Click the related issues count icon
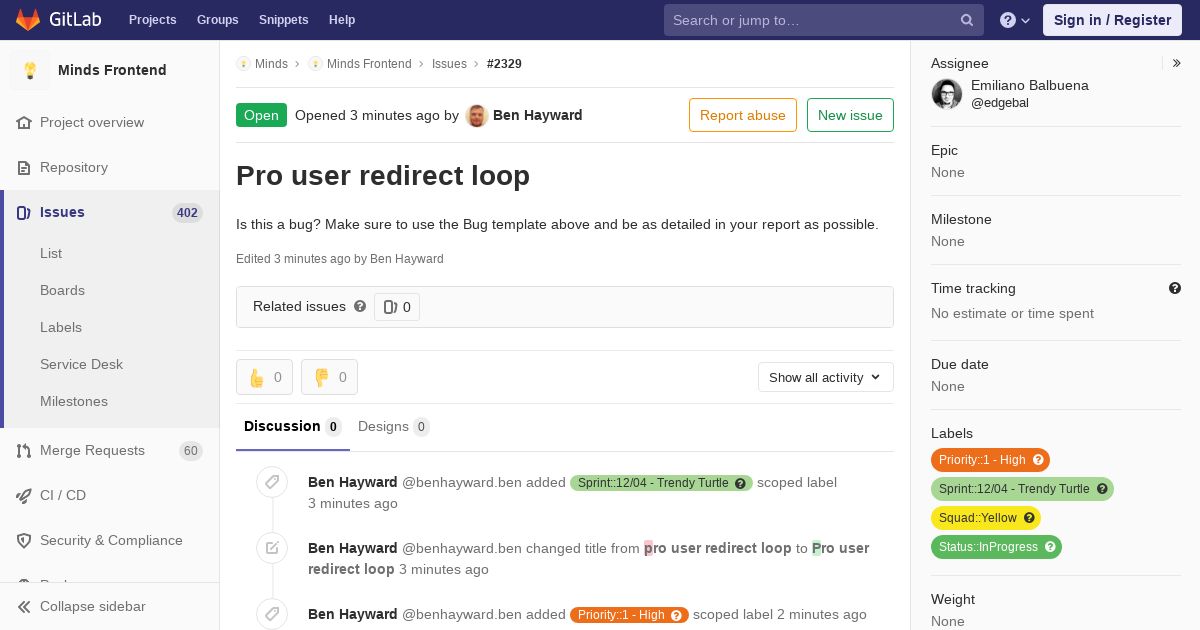Viewport: 1200px width, 630px height. tap(390, 307)
